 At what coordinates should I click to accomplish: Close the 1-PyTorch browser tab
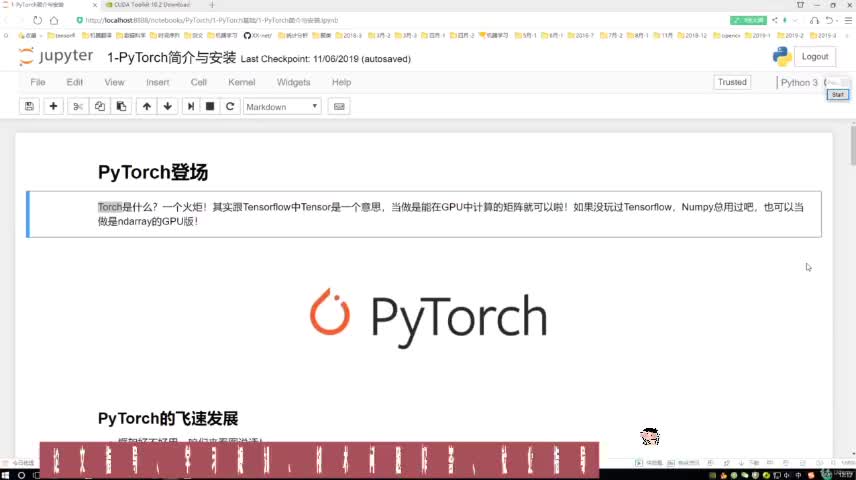tap(94, 5)
